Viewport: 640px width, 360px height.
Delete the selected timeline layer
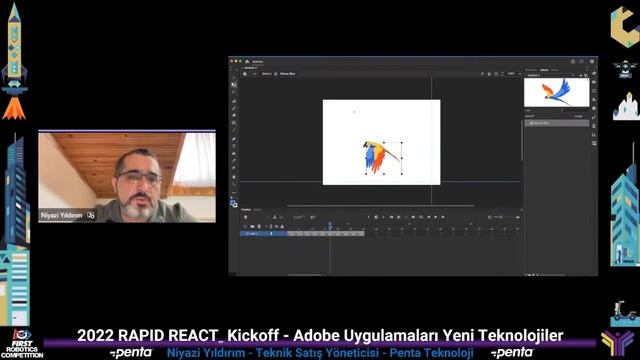[x=259, y=226]
